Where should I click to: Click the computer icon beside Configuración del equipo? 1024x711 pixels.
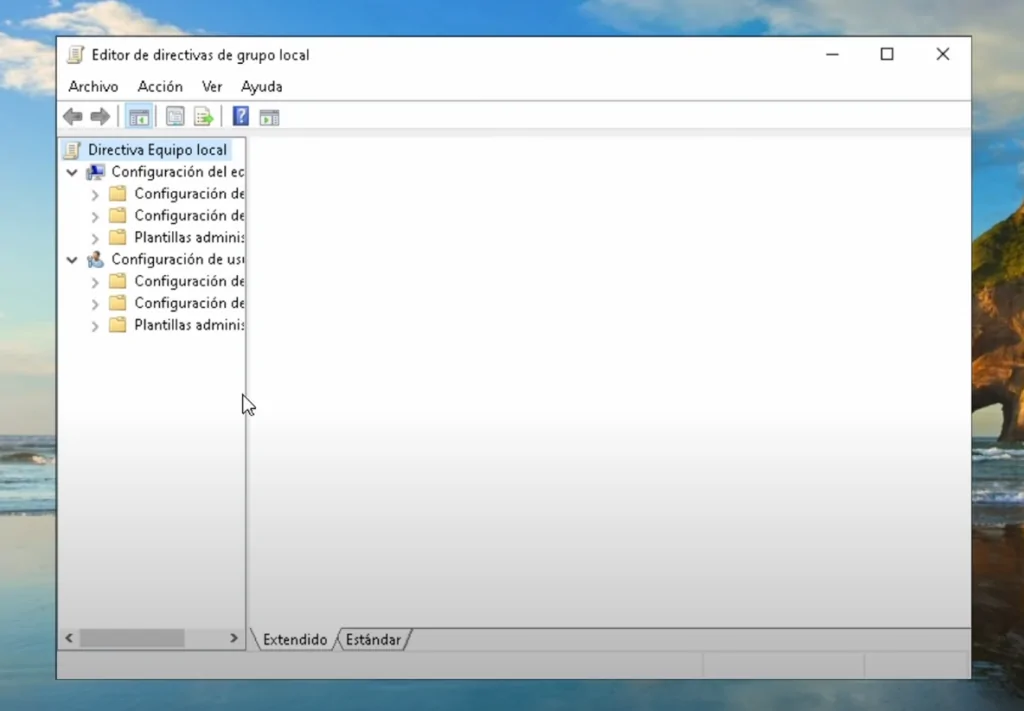[x=95, y=172]
